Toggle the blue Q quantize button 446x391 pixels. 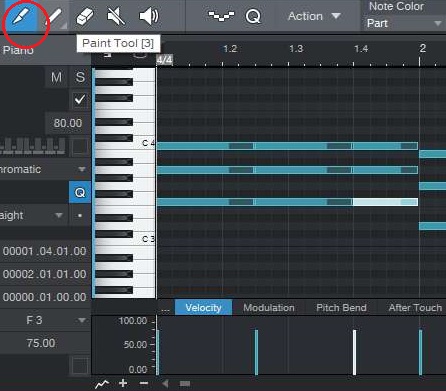80,192
